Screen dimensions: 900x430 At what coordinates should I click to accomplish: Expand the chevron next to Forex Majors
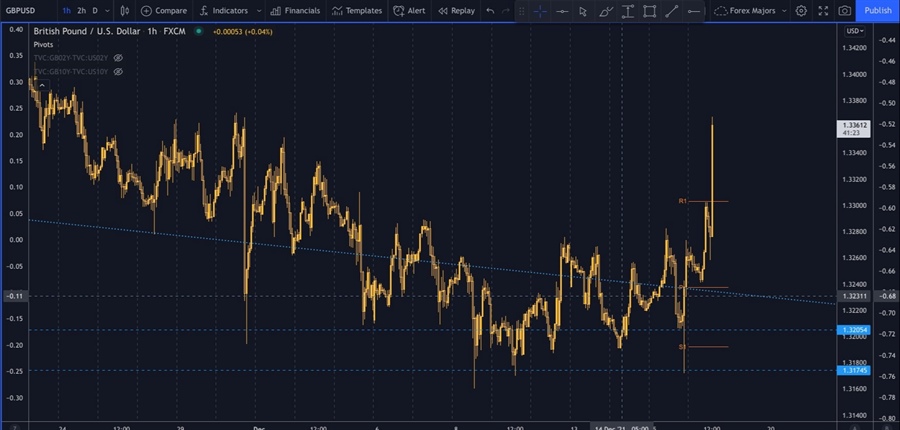[783, 10]
